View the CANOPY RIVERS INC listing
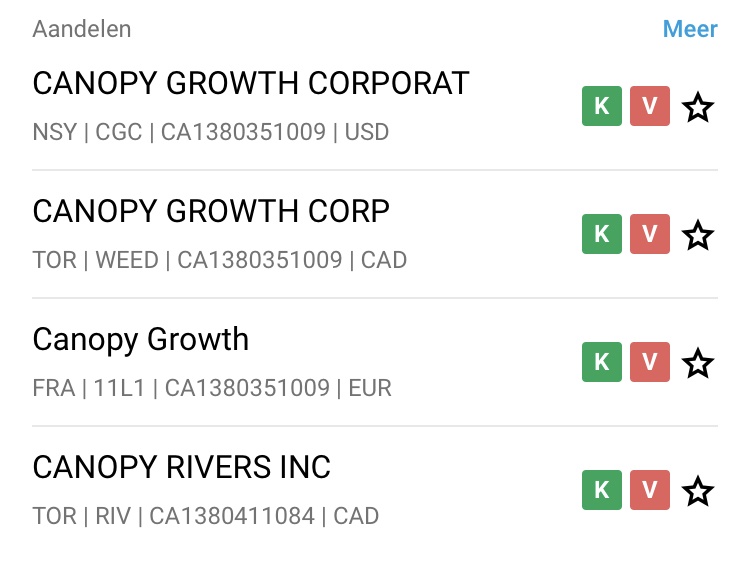Viewport: 750px width, 565px height. click(x=182, y=468)
